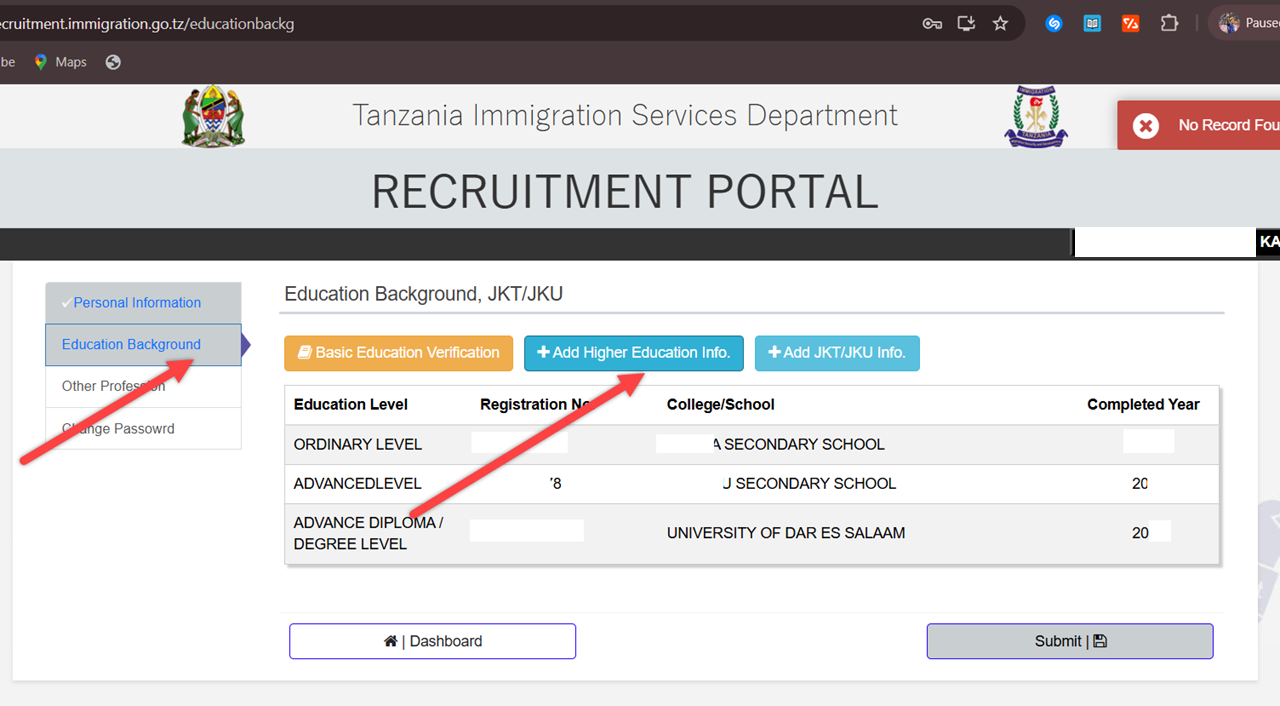This screenshot has height=706, width=1280.
Task: Open Basic Education Verification
Action: pos(398,353)
